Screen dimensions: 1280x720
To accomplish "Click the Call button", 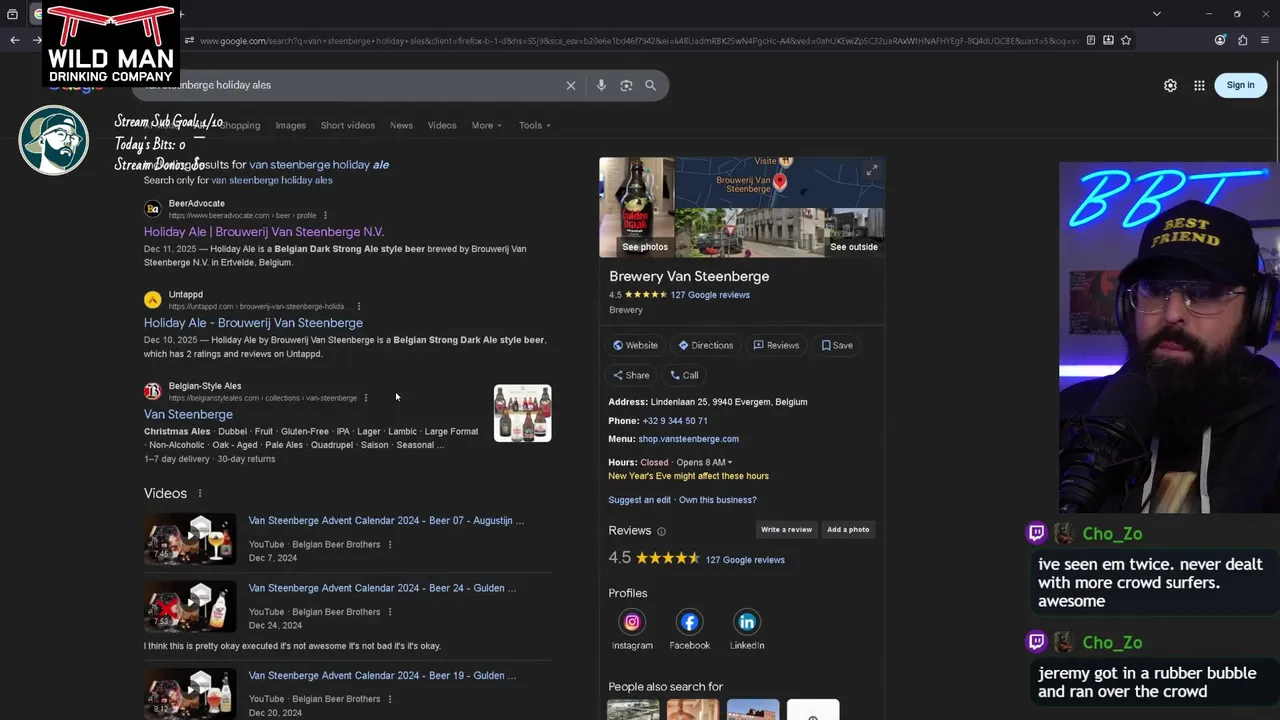I will click(684, 375).
